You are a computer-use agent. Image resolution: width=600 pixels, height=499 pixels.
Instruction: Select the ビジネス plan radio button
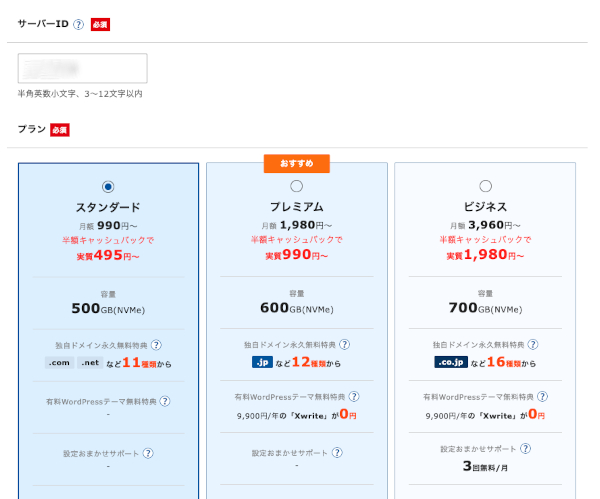485,186
